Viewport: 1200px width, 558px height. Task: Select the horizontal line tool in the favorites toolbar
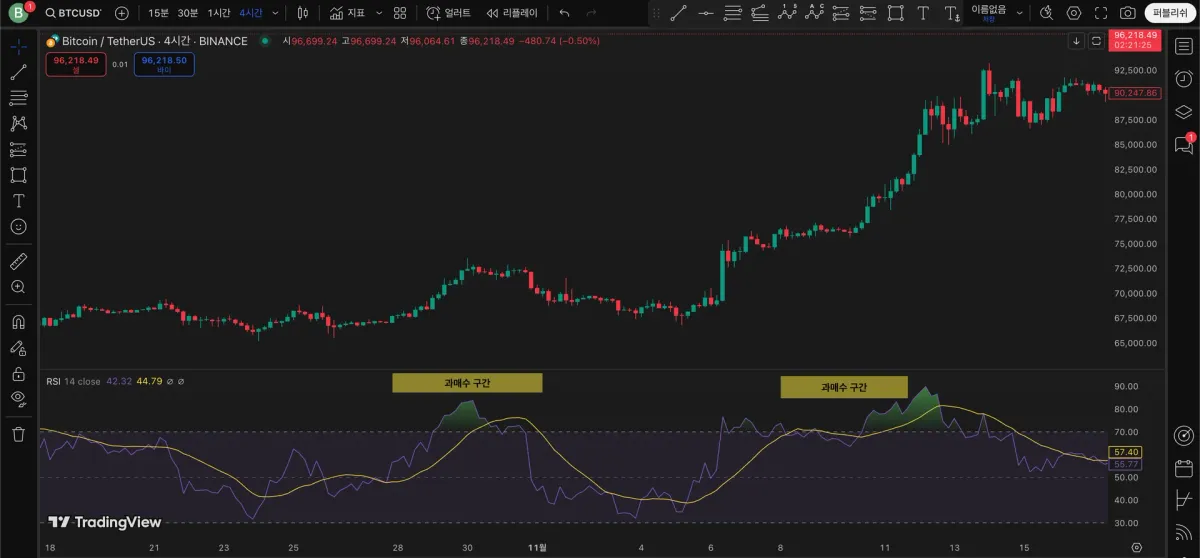pos(706,14)
